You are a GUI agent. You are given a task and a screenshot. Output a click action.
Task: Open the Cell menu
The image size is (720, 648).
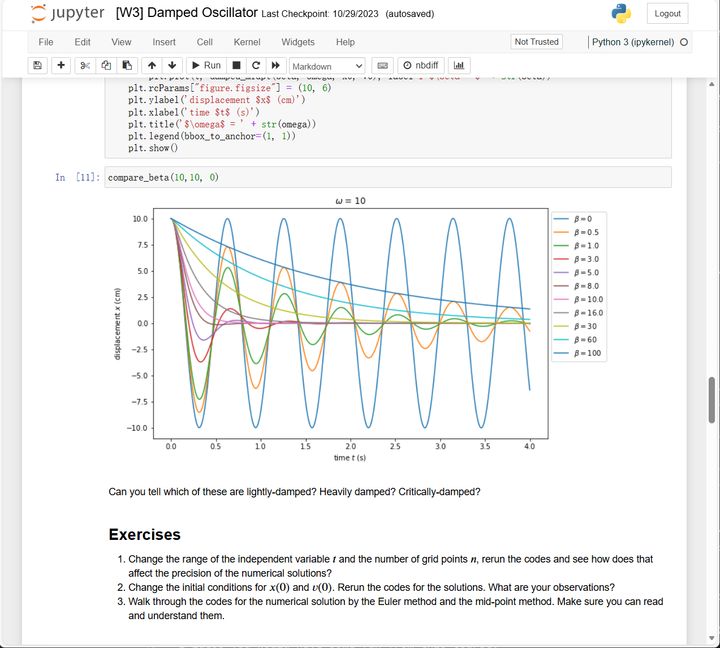[205, 42]
